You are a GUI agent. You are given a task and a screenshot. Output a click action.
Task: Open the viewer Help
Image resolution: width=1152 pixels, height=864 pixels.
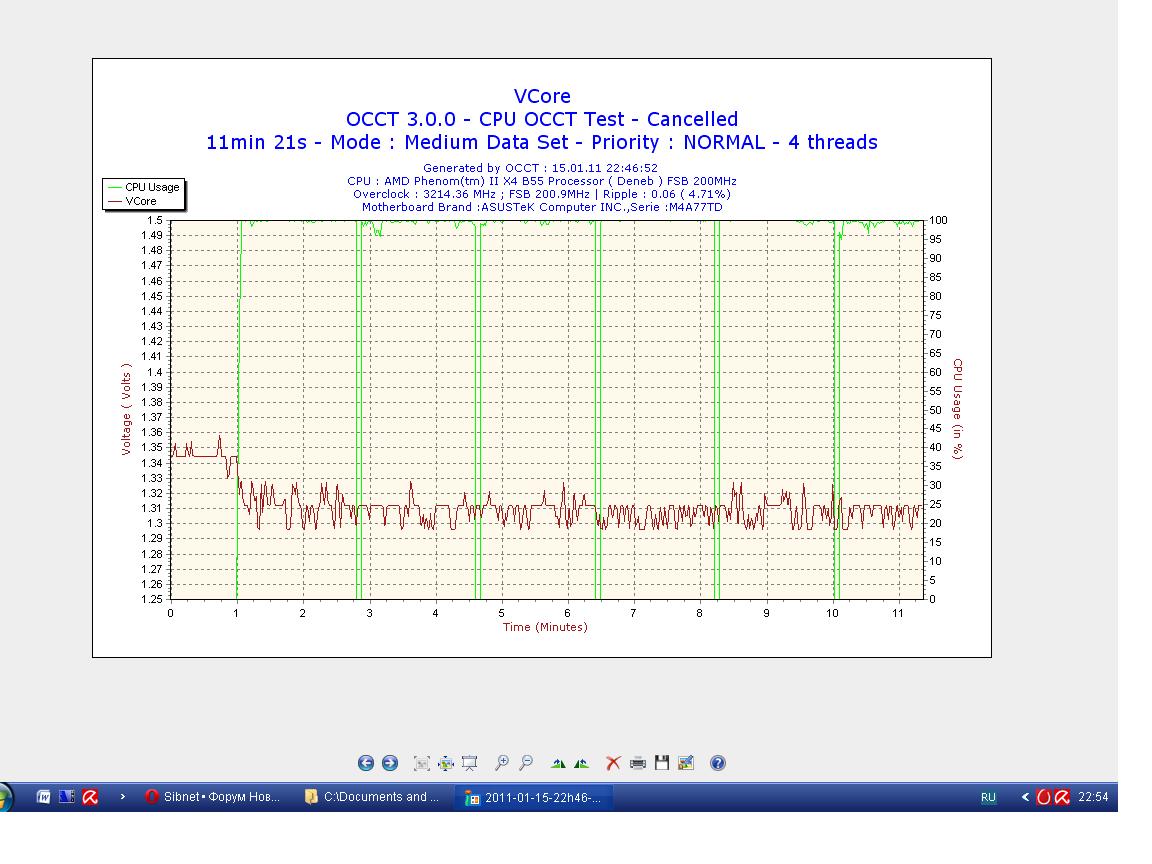tap(718, 763)
